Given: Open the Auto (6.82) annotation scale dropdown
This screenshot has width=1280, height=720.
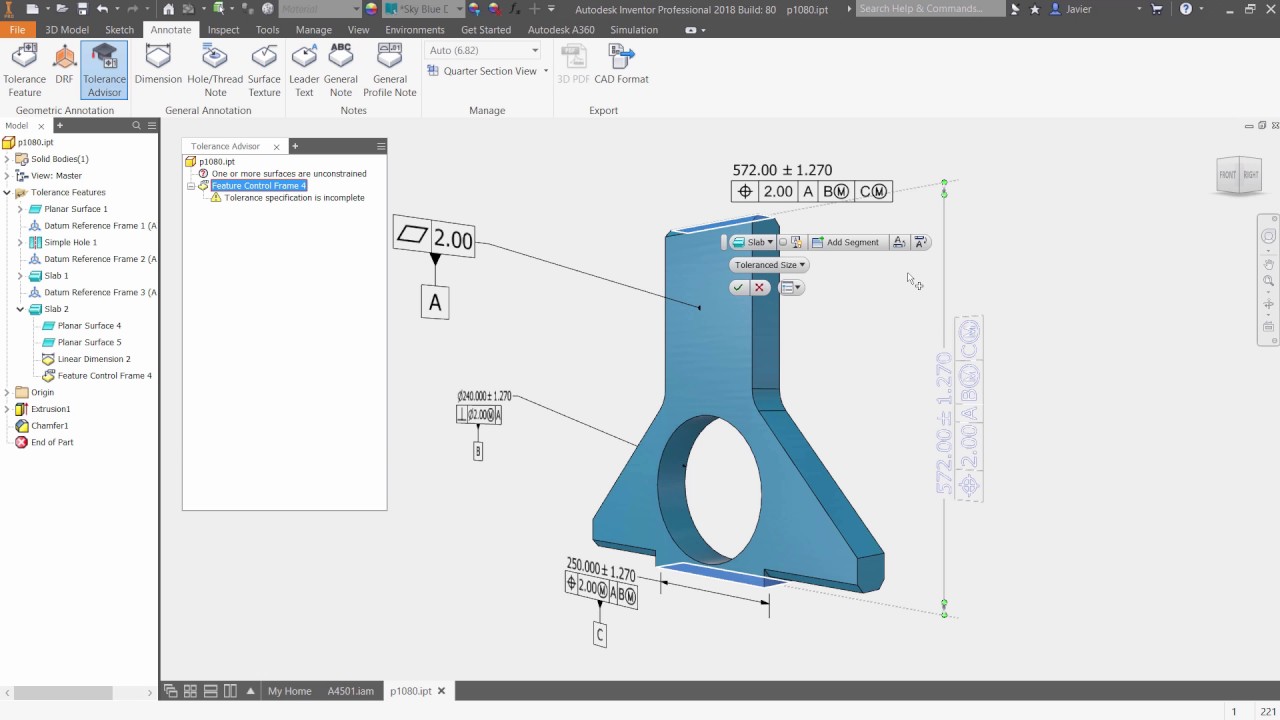Looking at the screenshot, I should (x=484, y=50).
